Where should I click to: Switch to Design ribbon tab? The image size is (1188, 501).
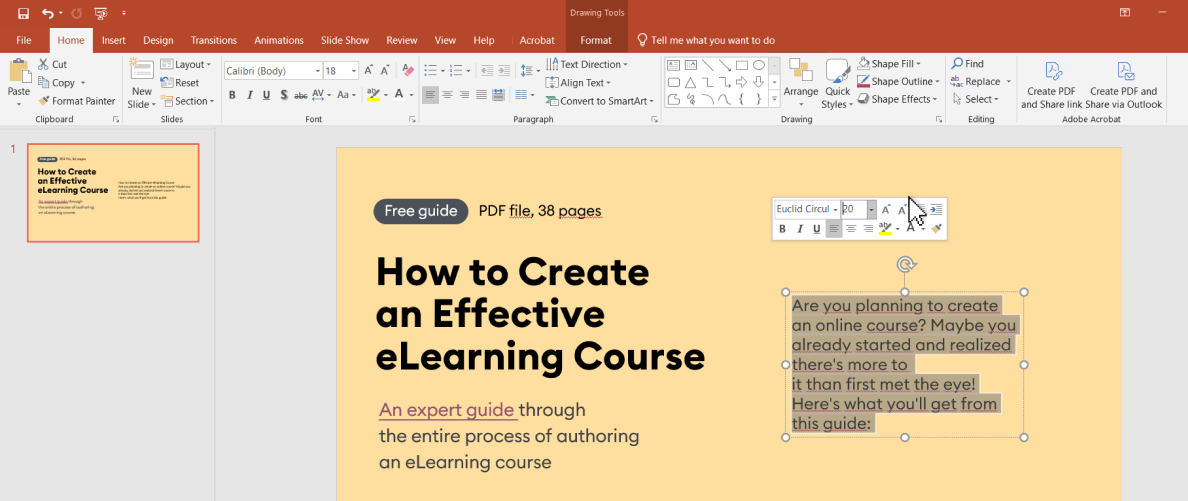tap(158, 40)
